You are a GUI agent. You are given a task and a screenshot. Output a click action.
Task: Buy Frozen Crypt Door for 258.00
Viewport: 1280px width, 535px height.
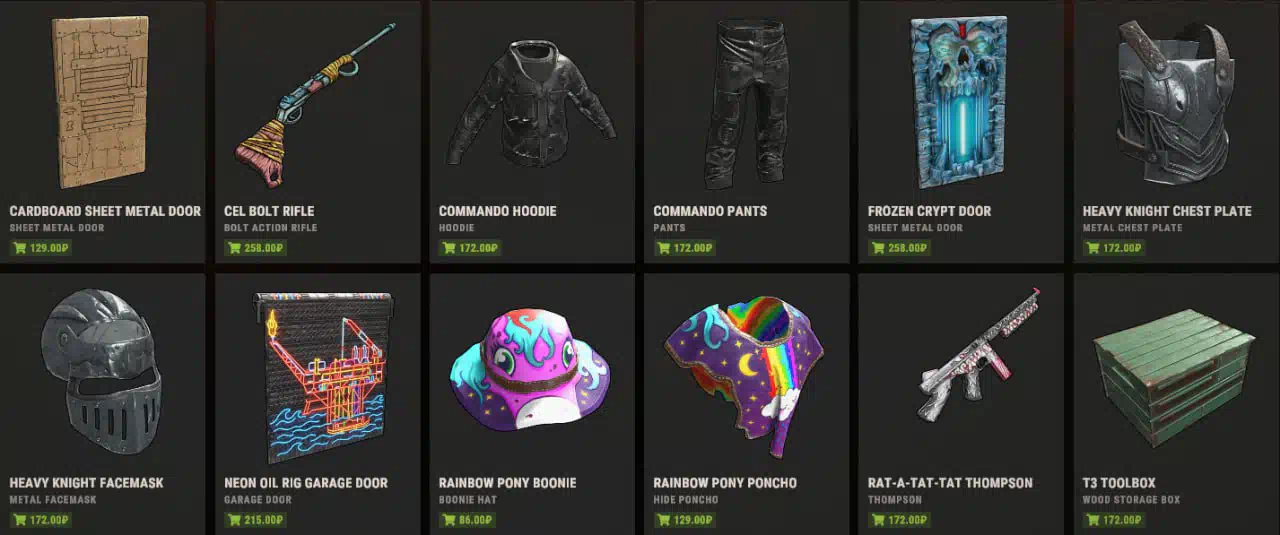click(900, 248)
